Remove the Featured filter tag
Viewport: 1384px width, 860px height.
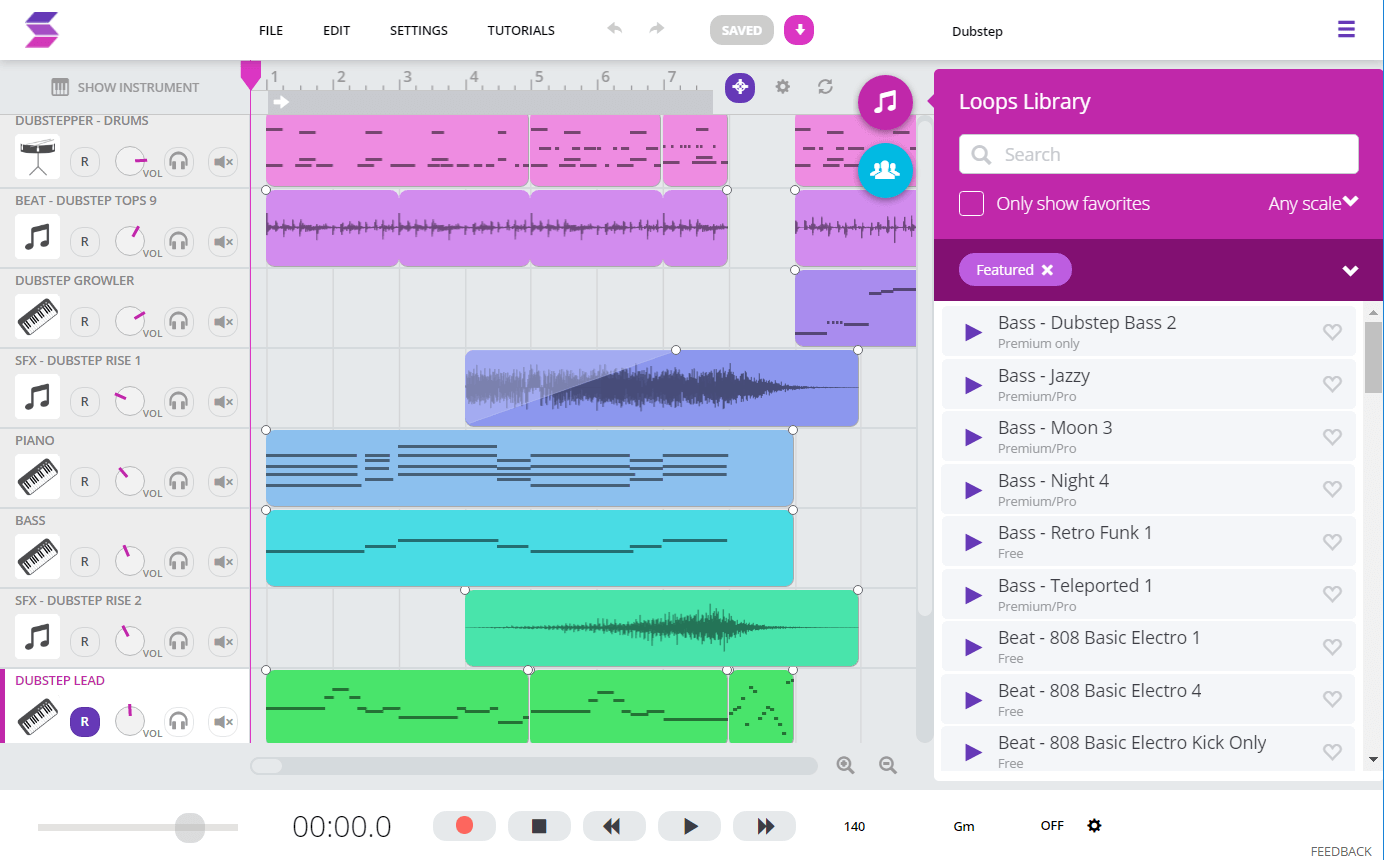(x=1046, y=269)
